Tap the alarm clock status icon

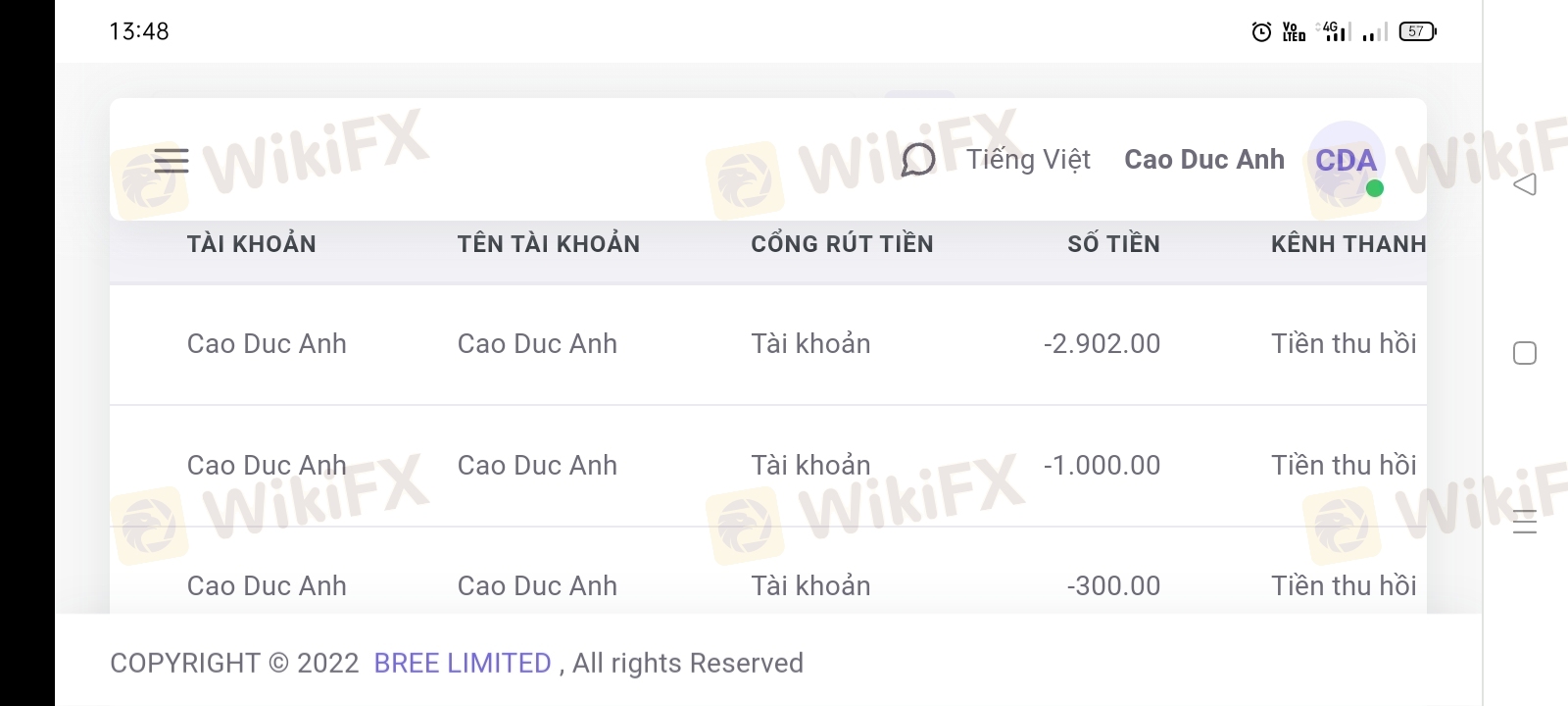(x=1262, y=31)
